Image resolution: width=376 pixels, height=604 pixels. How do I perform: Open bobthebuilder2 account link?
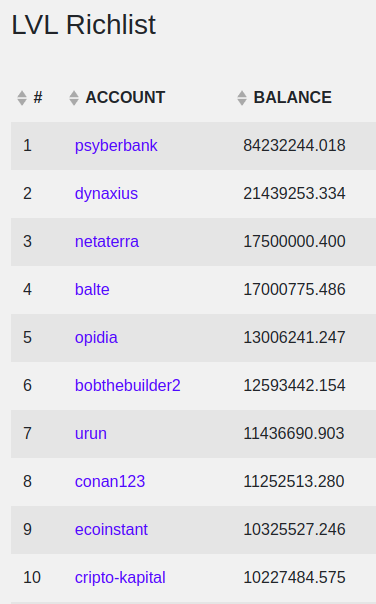(128, 386)
